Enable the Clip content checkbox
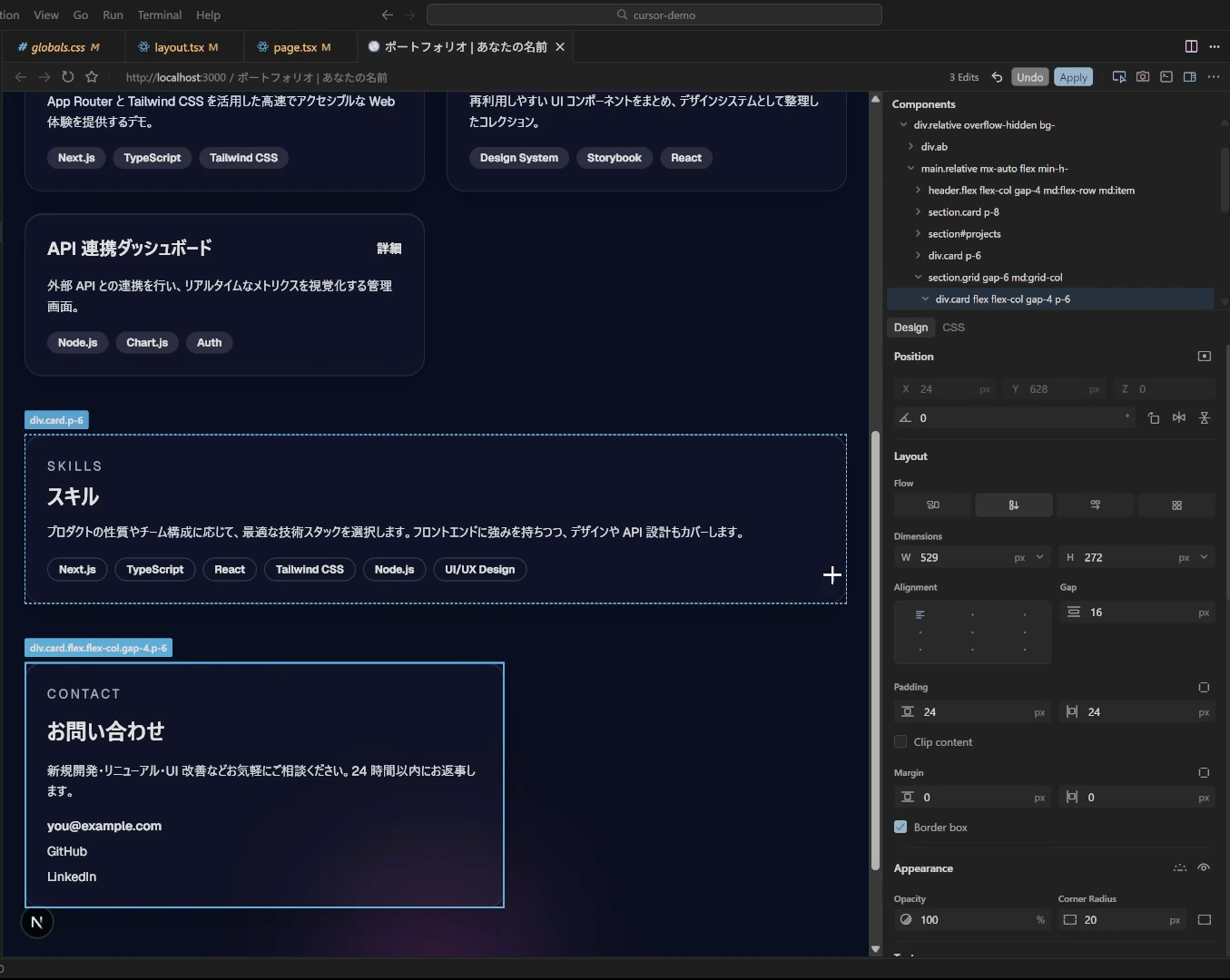 900,742
